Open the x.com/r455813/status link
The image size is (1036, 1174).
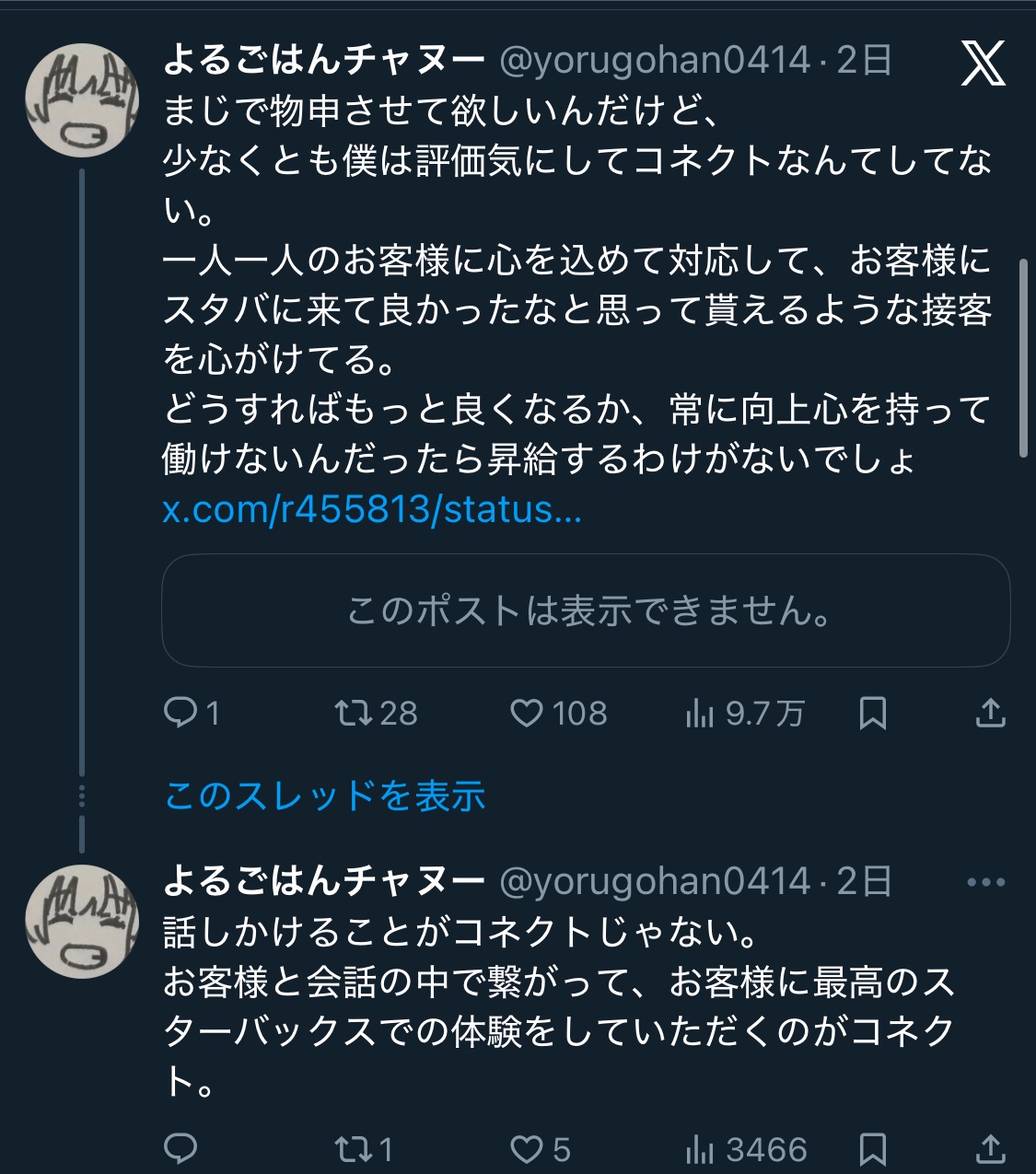372,509
